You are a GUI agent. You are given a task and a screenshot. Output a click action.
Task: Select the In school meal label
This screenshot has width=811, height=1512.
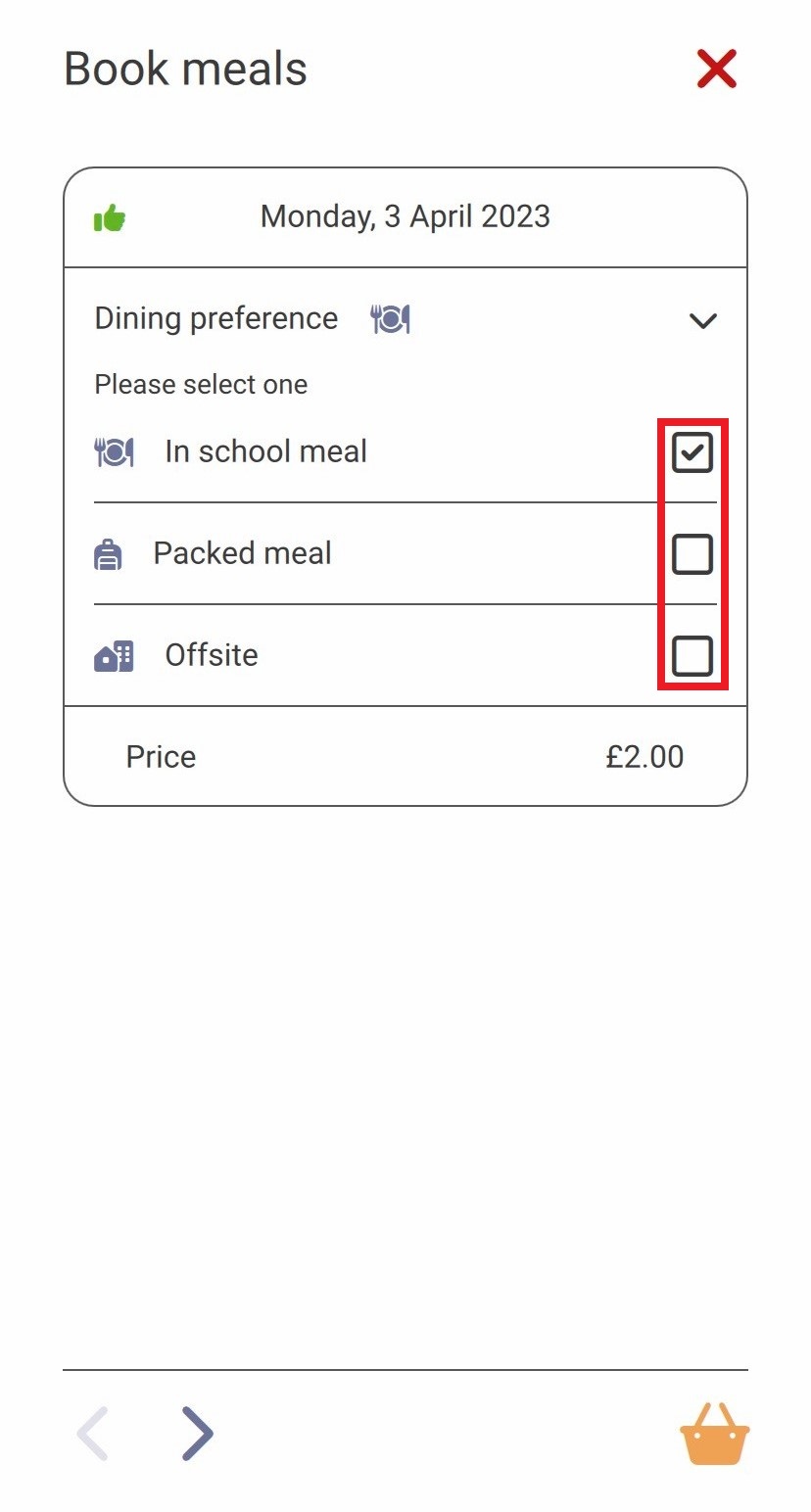pos(266,451)
